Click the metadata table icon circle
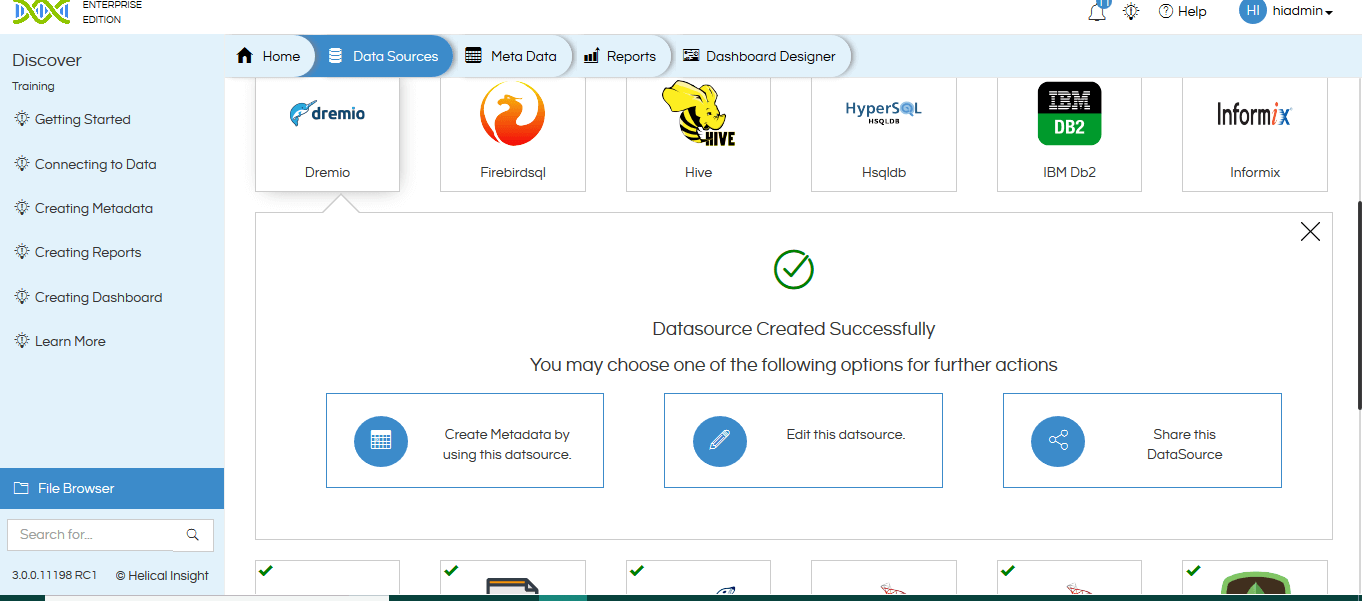The height and width of the screenshot is (601, 1362). pyautogui.click(x=381, y=440)
